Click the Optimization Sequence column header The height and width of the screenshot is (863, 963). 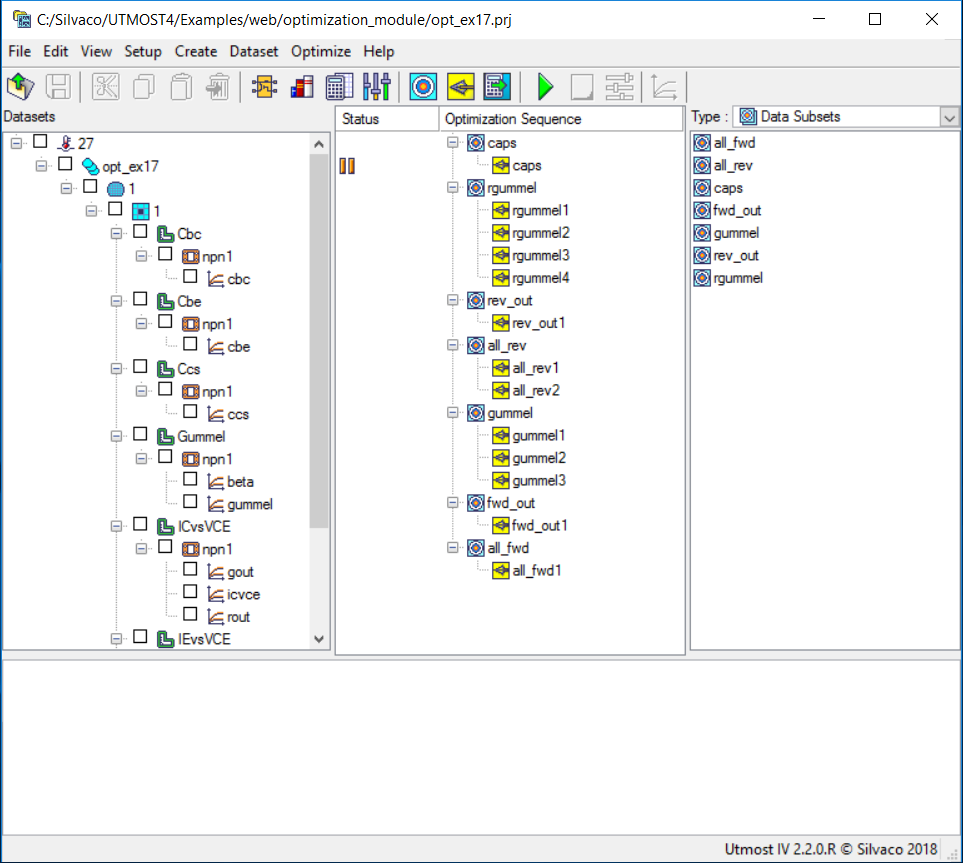click(x=561, y=119)
